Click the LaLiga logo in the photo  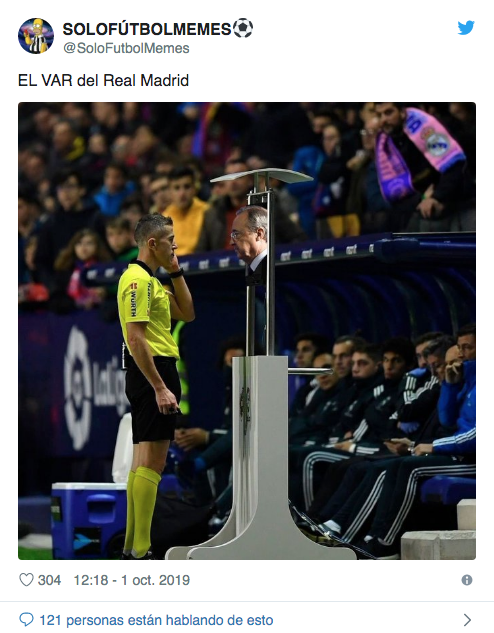click(95, 388)
